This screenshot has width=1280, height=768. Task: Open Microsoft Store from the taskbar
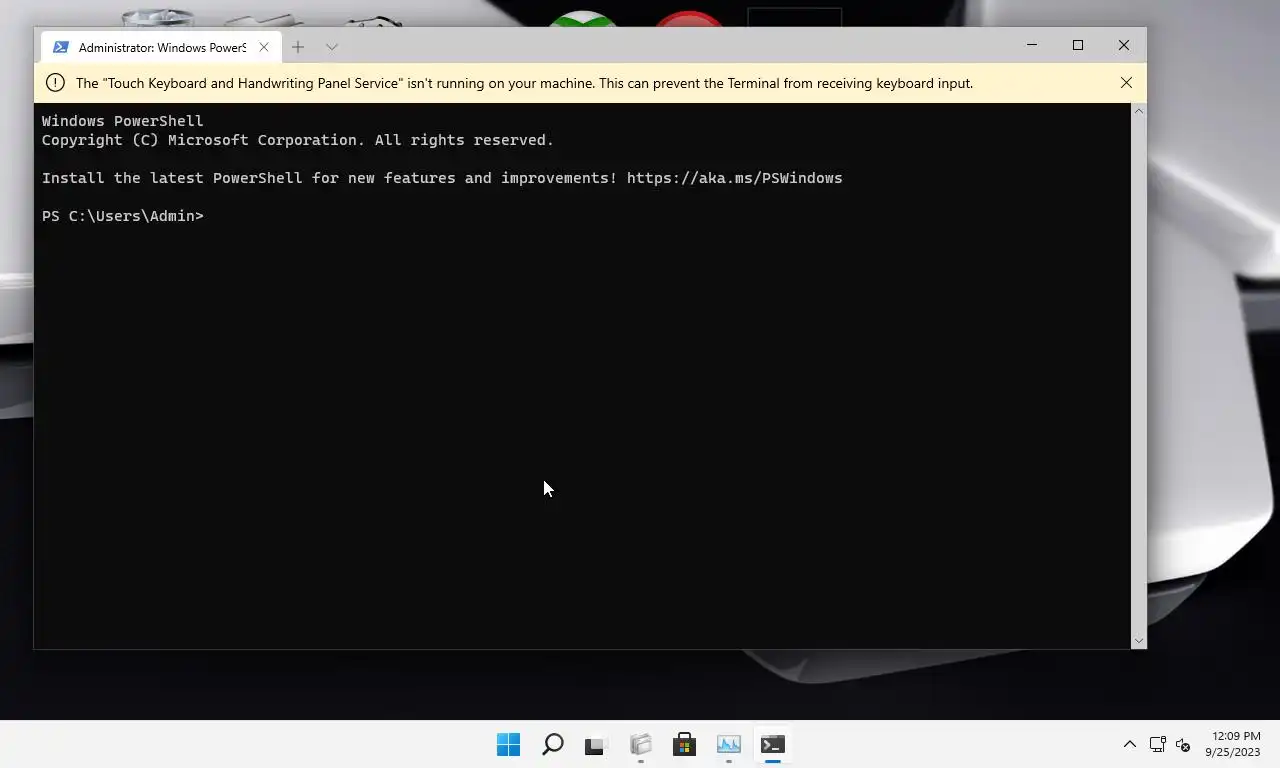684,745
